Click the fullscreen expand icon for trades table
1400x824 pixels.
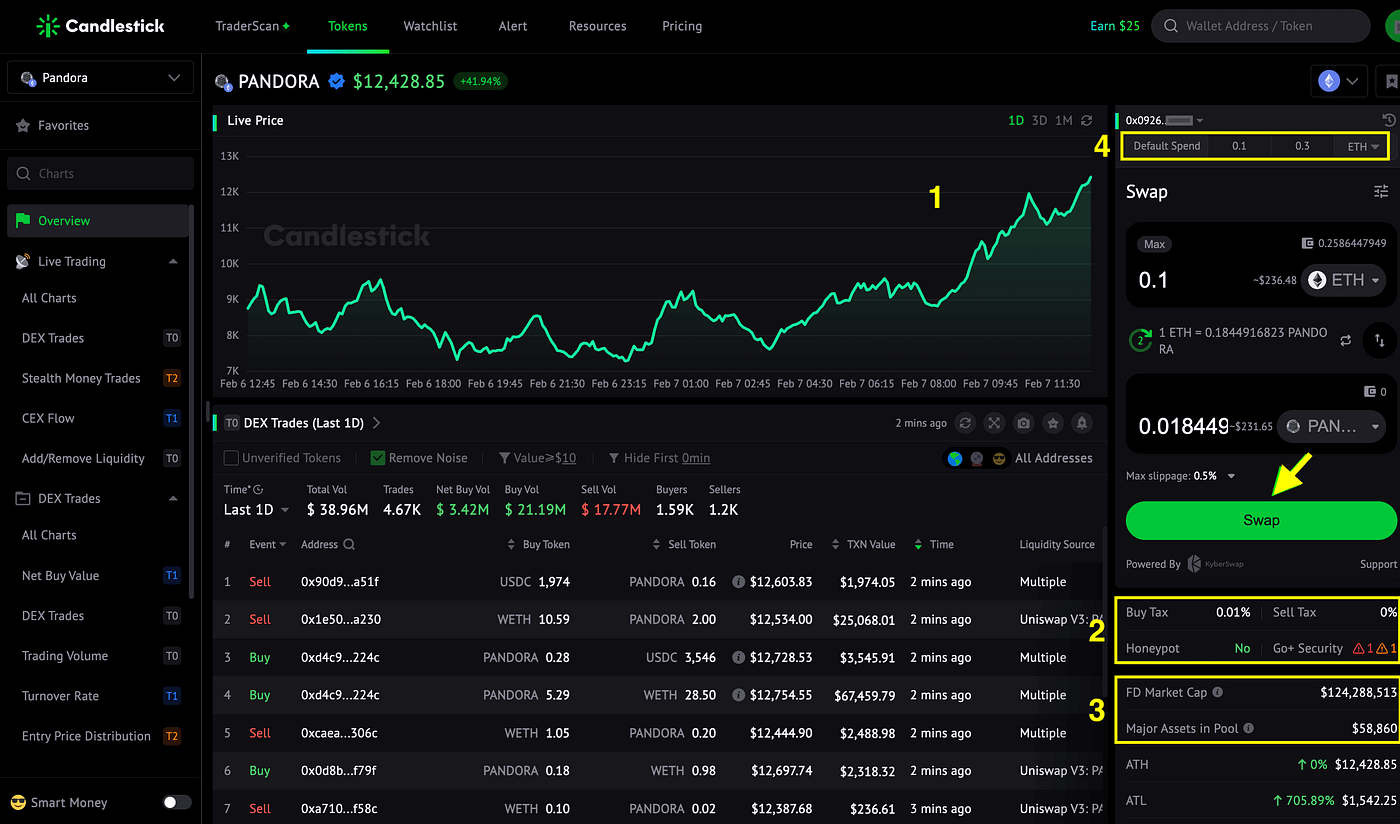[x=994, y=423]
